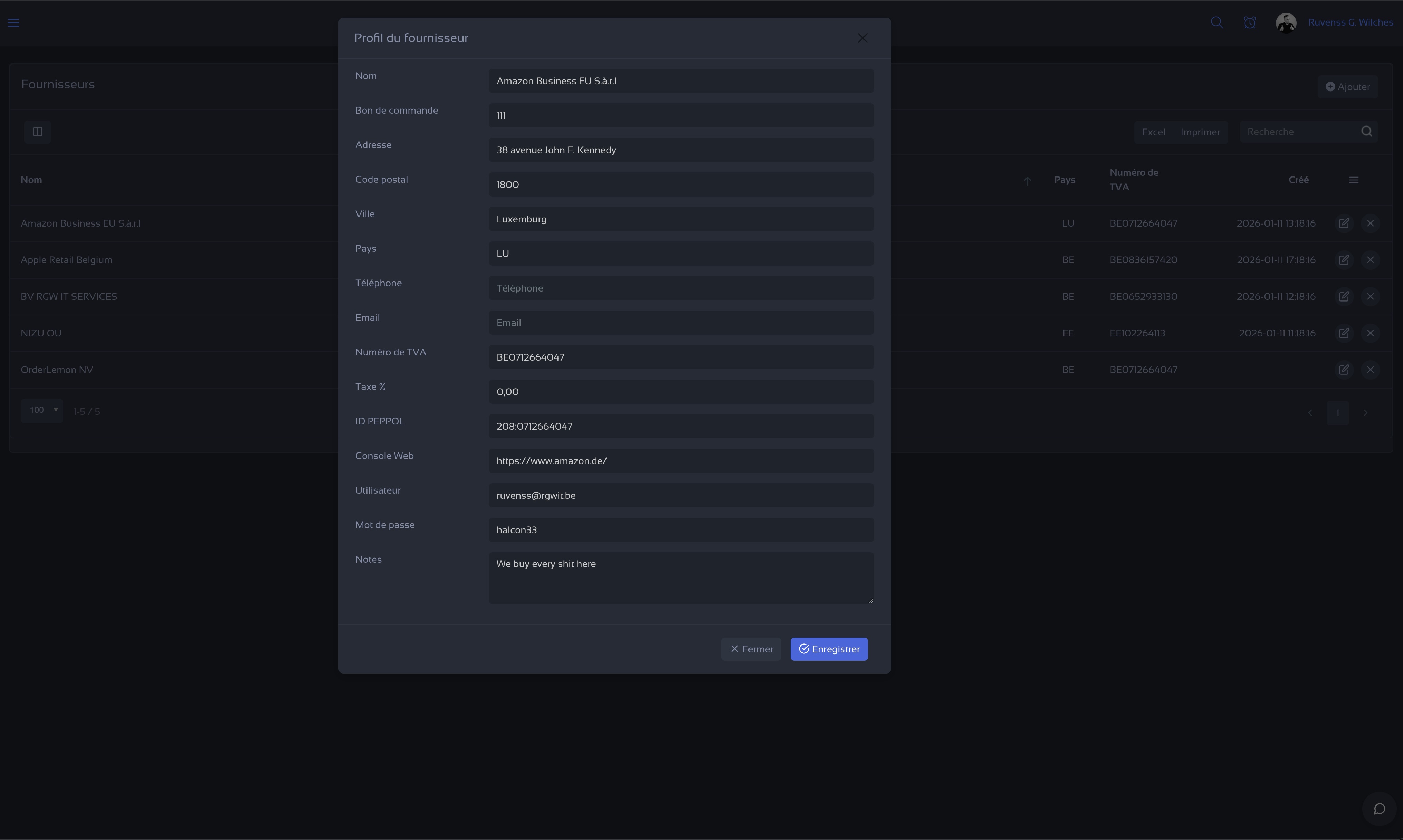Click the user avatar picture

coord(1286,23)
